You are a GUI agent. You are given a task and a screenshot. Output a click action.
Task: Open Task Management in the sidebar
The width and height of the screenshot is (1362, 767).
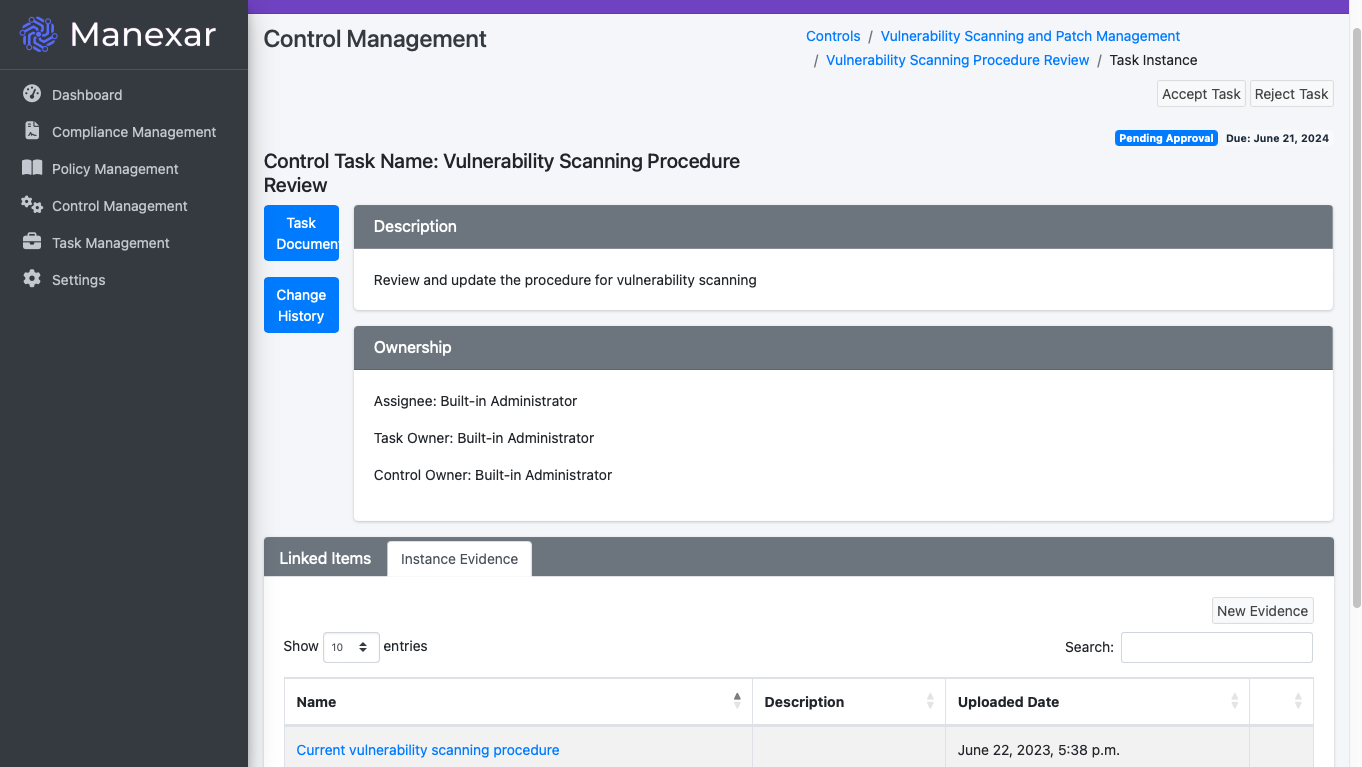click(110, 243)
